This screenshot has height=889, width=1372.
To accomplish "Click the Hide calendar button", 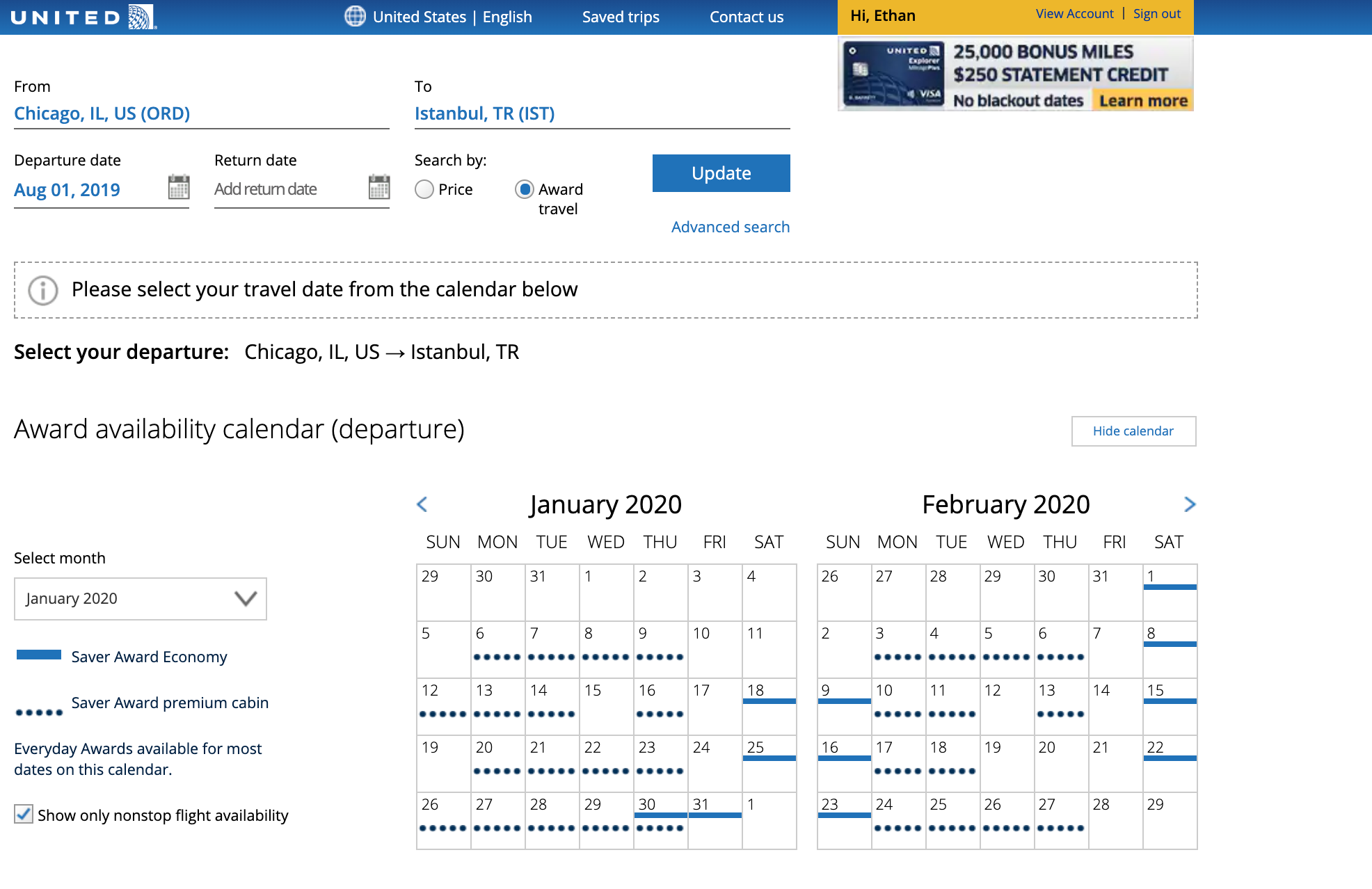I will 1133,431.
